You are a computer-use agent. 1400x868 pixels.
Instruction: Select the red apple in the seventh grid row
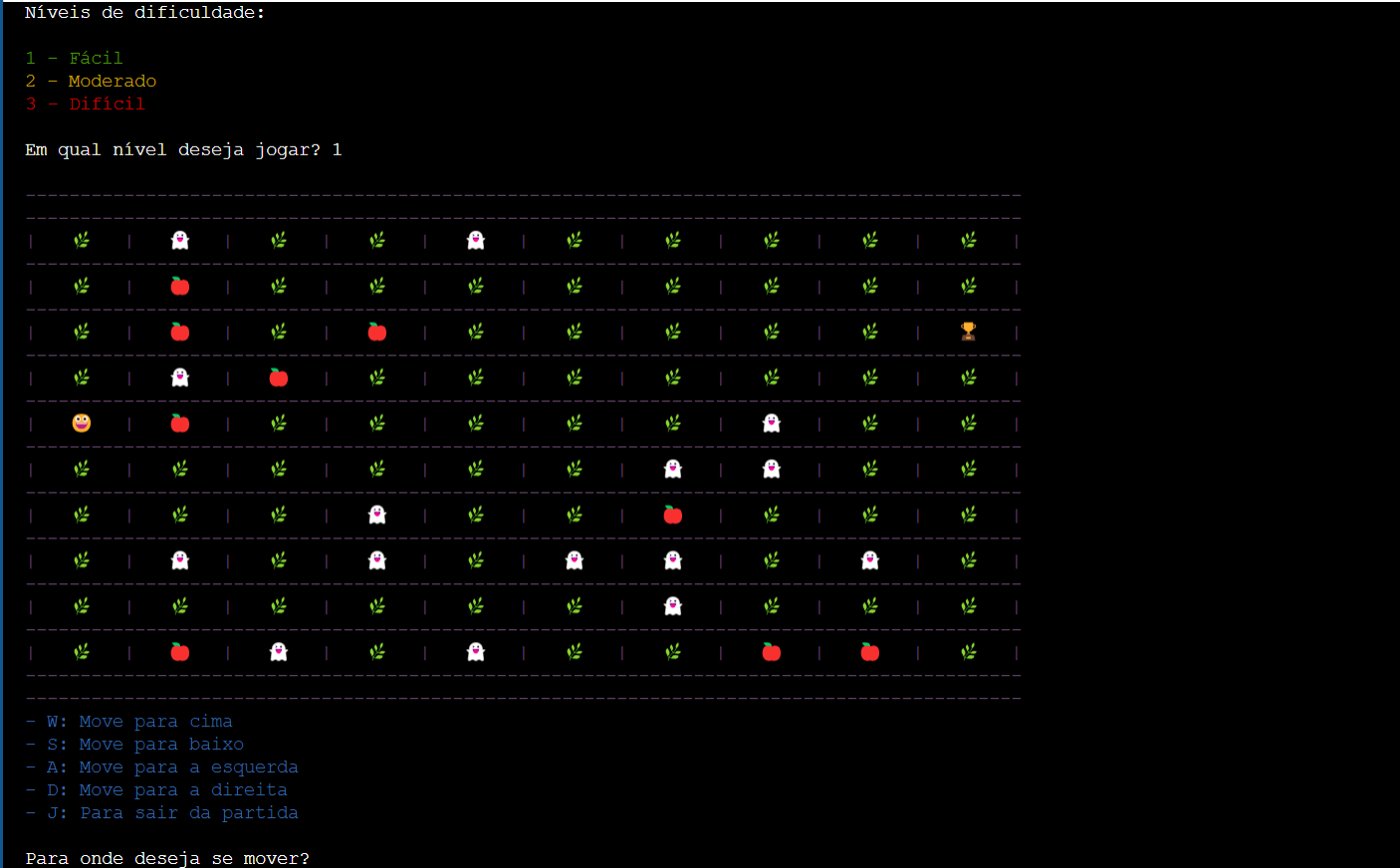(x=673, y=515)
